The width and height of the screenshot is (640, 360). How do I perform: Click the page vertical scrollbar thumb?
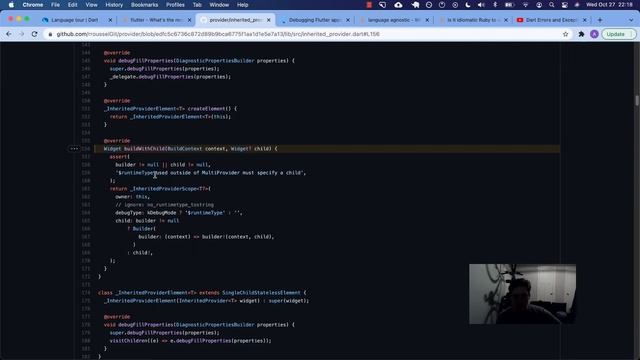coord(636,100)
